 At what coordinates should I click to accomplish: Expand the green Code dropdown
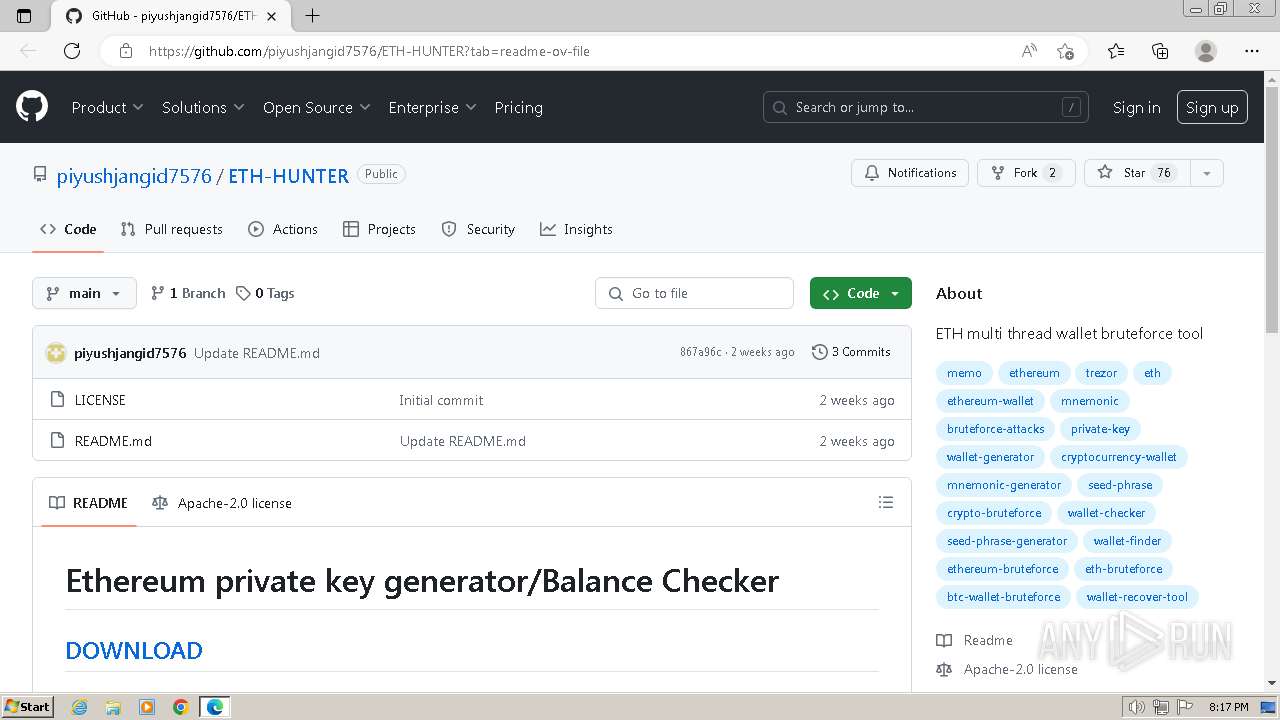click(x=861, y=293)
